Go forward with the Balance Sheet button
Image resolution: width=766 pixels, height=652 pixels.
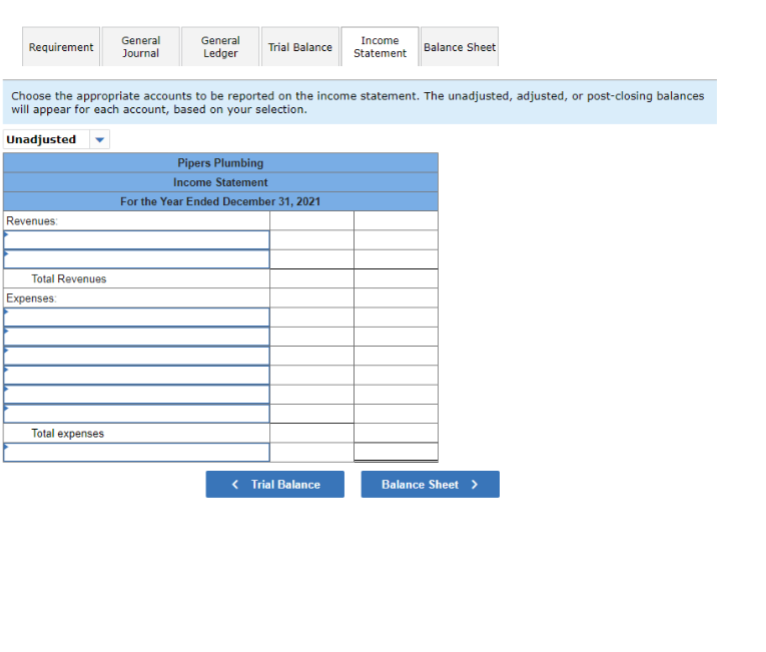coord(430,484)
